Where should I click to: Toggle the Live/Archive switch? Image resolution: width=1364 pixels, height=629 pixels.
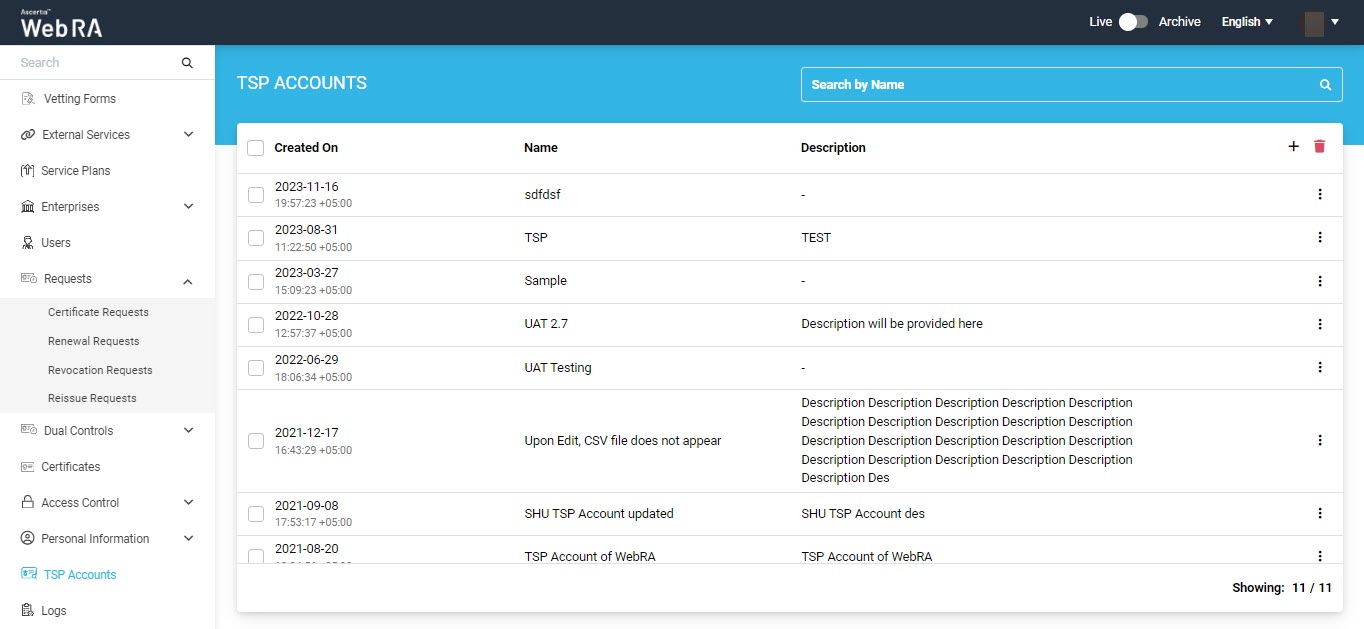[x=1132, y=22]
